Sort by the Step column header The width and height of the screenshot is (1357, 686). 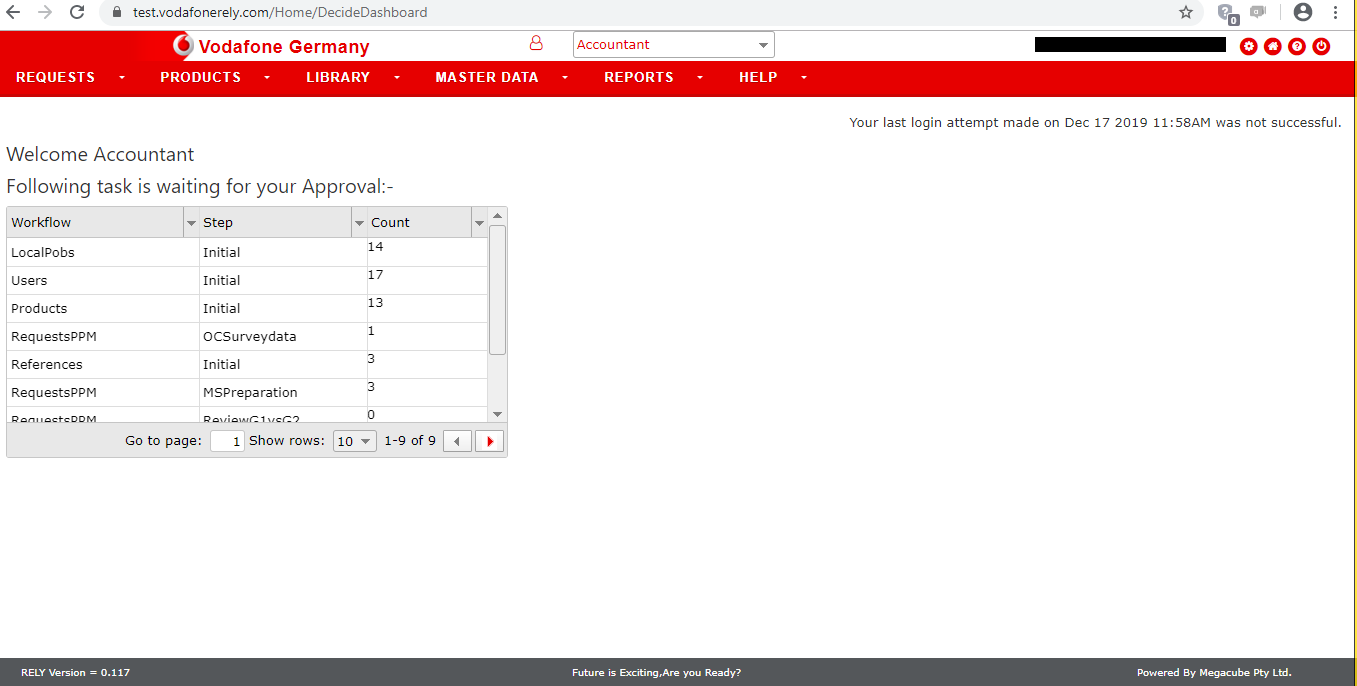[275, 223]
